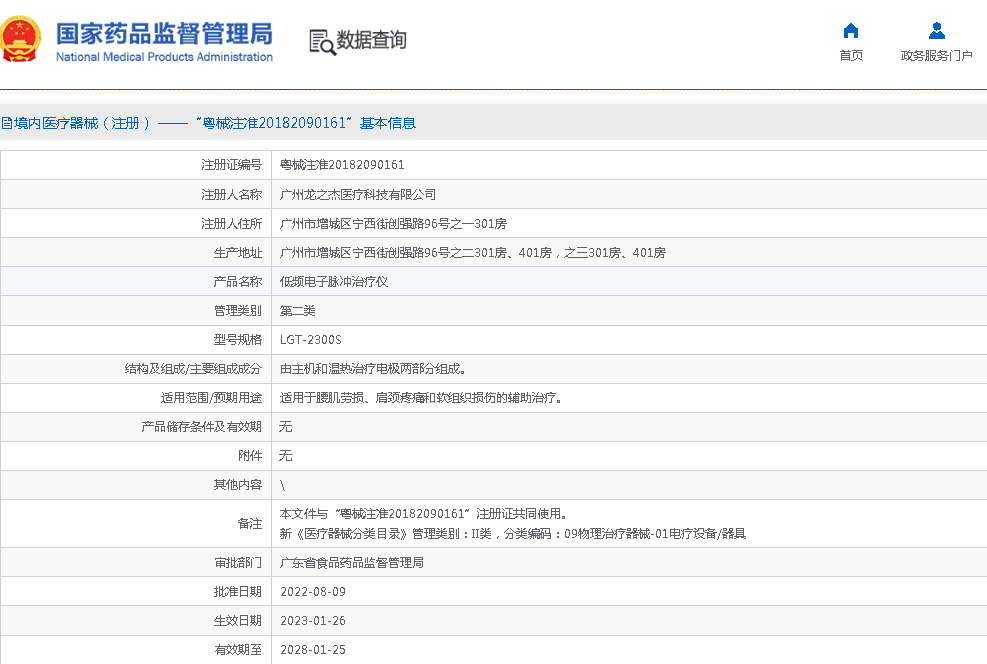
Task: Click registrant name 广州龙之杰医疗科技有限公司
Action: coord(357,195)
